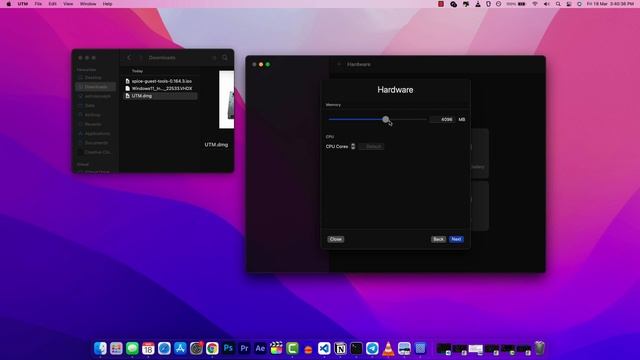
Task: Open Notion from the Dock
Action: 340,348
